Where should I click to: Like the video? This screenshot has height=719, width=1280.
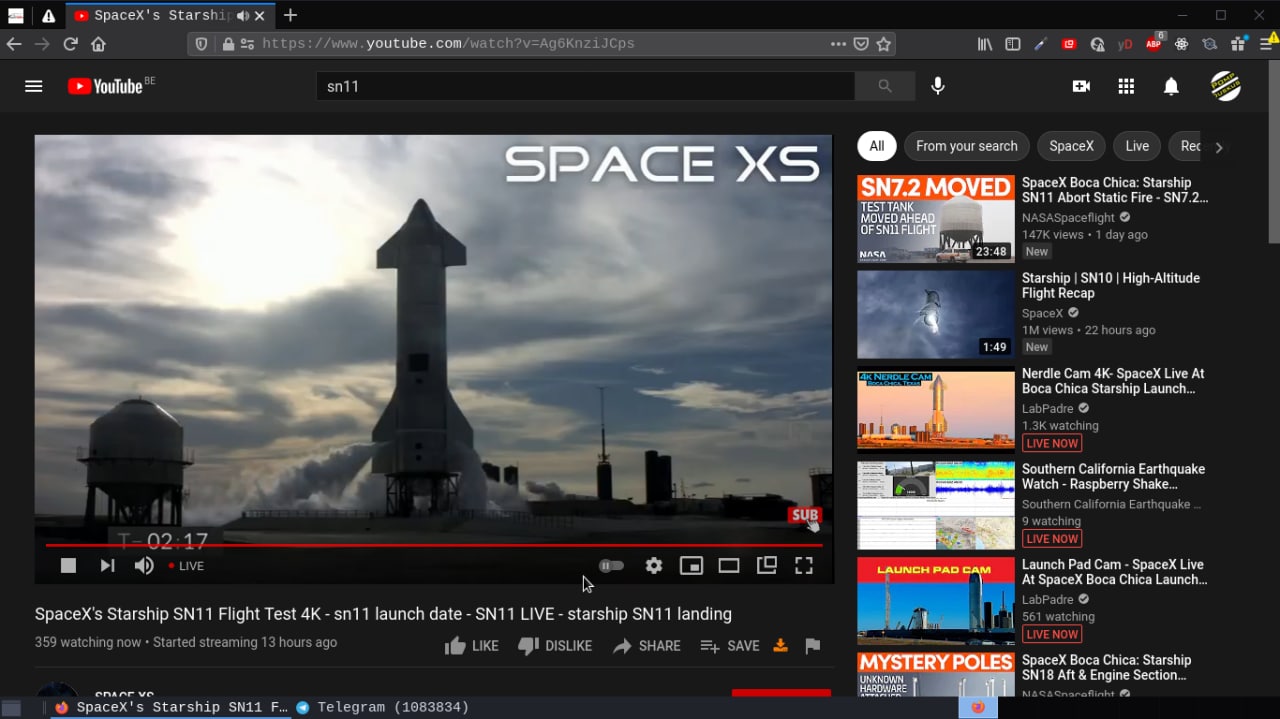[472, 646]
